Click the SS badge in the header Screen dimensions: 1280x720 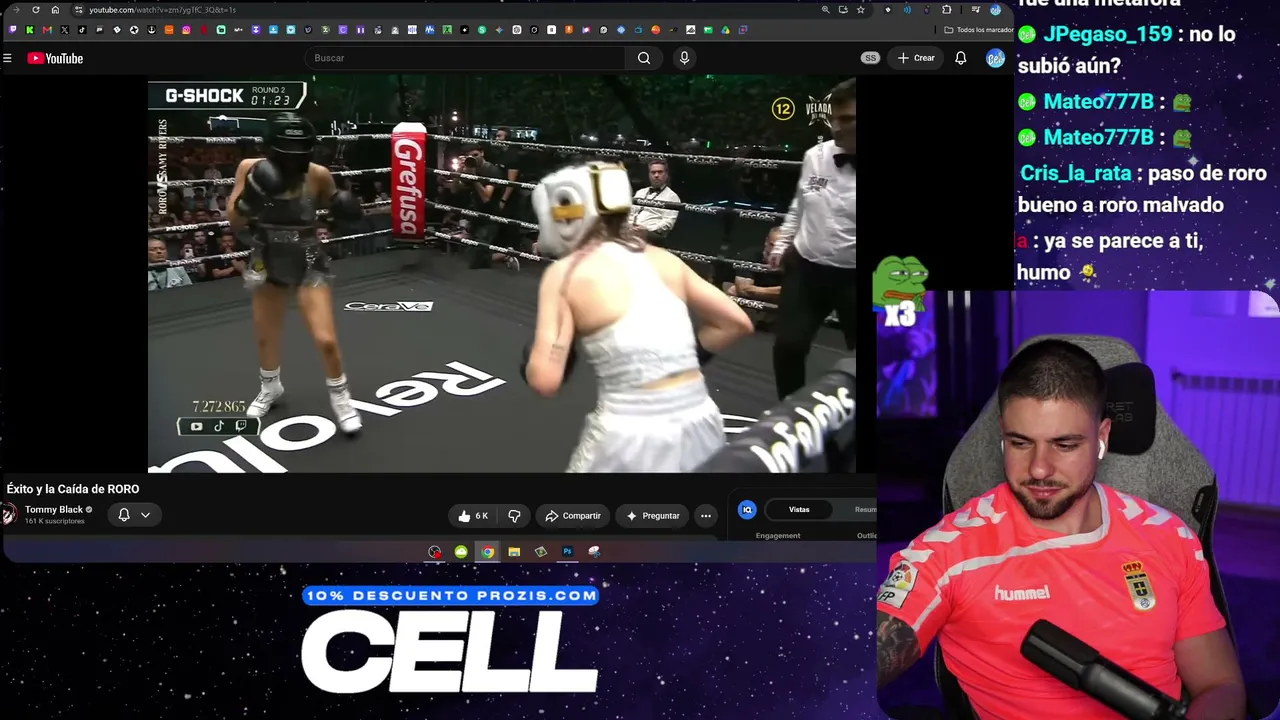tap(870, 58)
